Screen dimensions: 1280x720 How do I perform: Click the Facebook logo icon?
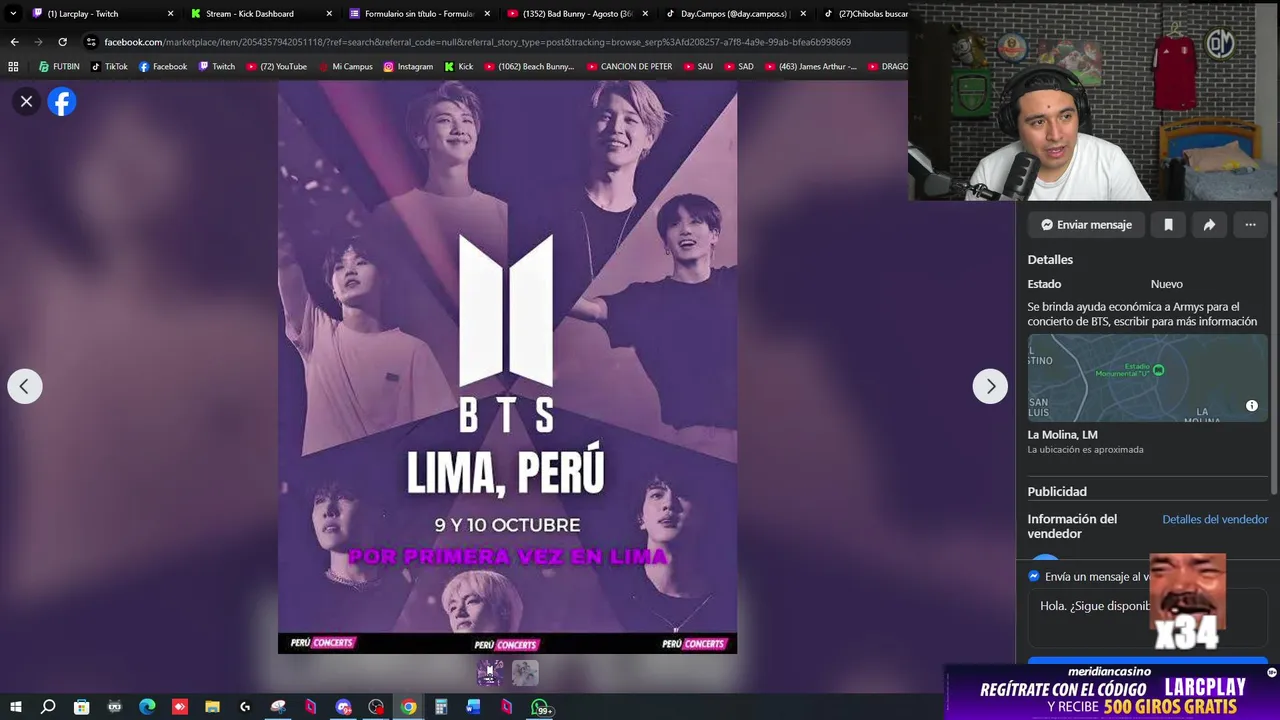(62, 101)
